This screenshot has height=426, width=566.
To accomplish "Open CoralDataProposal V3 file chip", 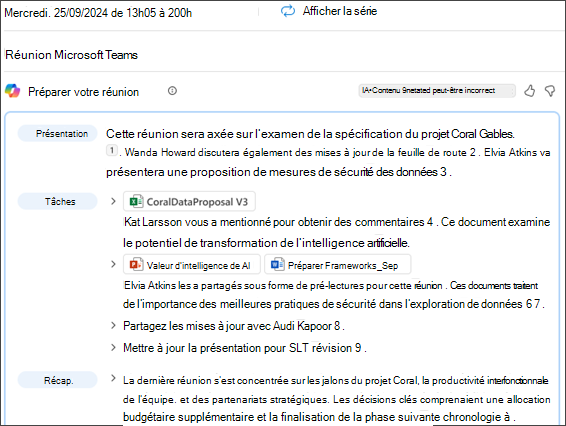I will click(x=189, y=201).
